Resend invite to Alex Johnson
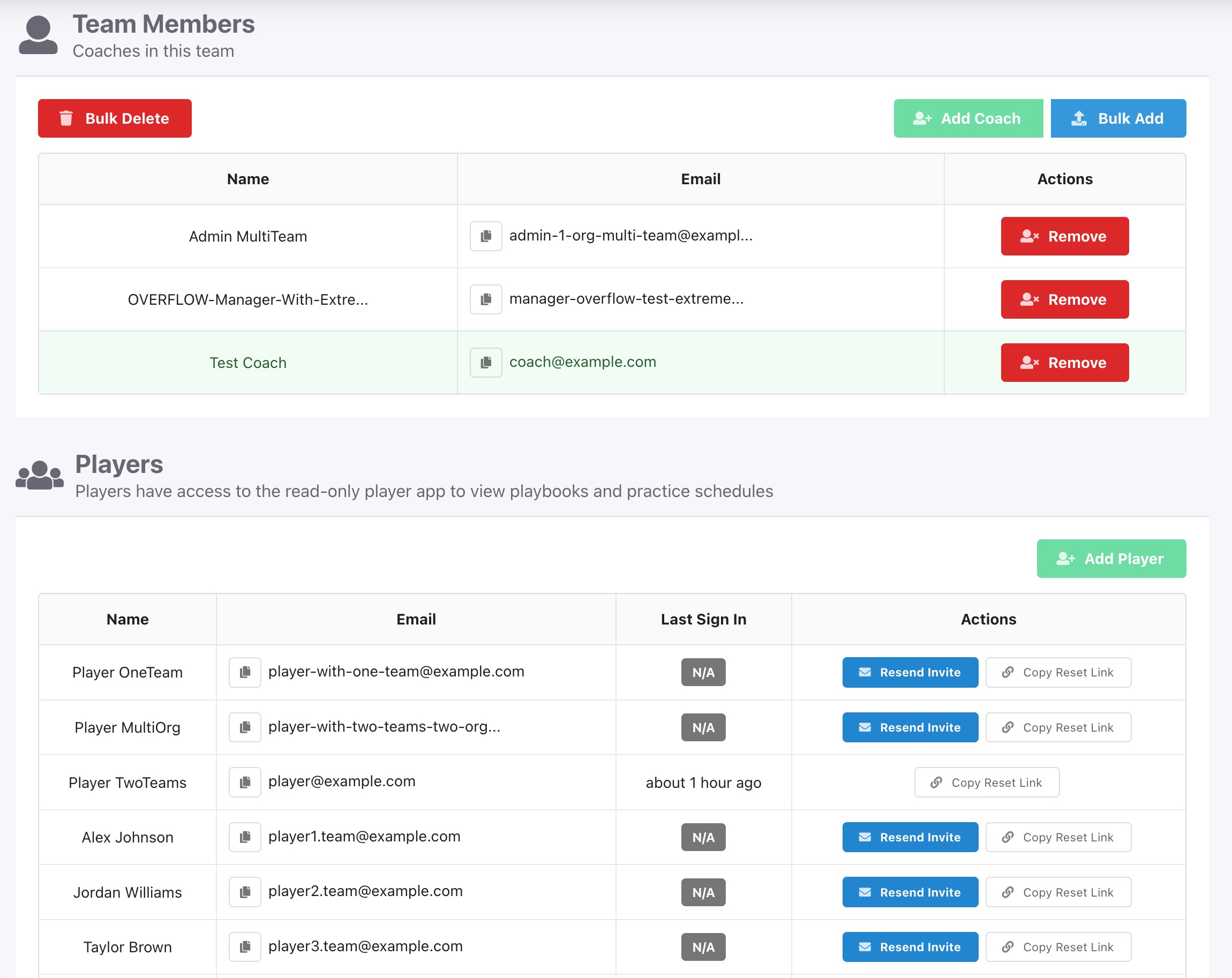 (x=910, y=837)
